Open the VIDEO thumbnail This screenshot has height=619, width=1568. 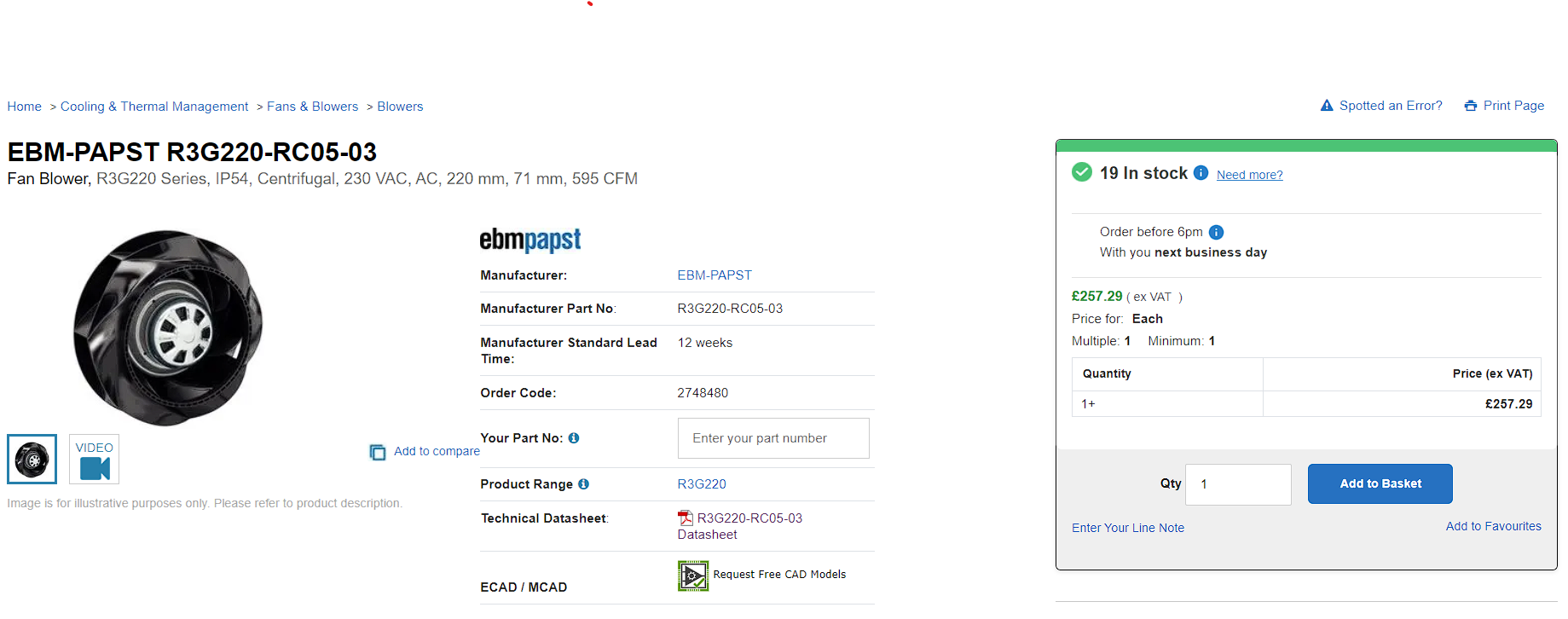pyautogui.click(x=95, y=459)
